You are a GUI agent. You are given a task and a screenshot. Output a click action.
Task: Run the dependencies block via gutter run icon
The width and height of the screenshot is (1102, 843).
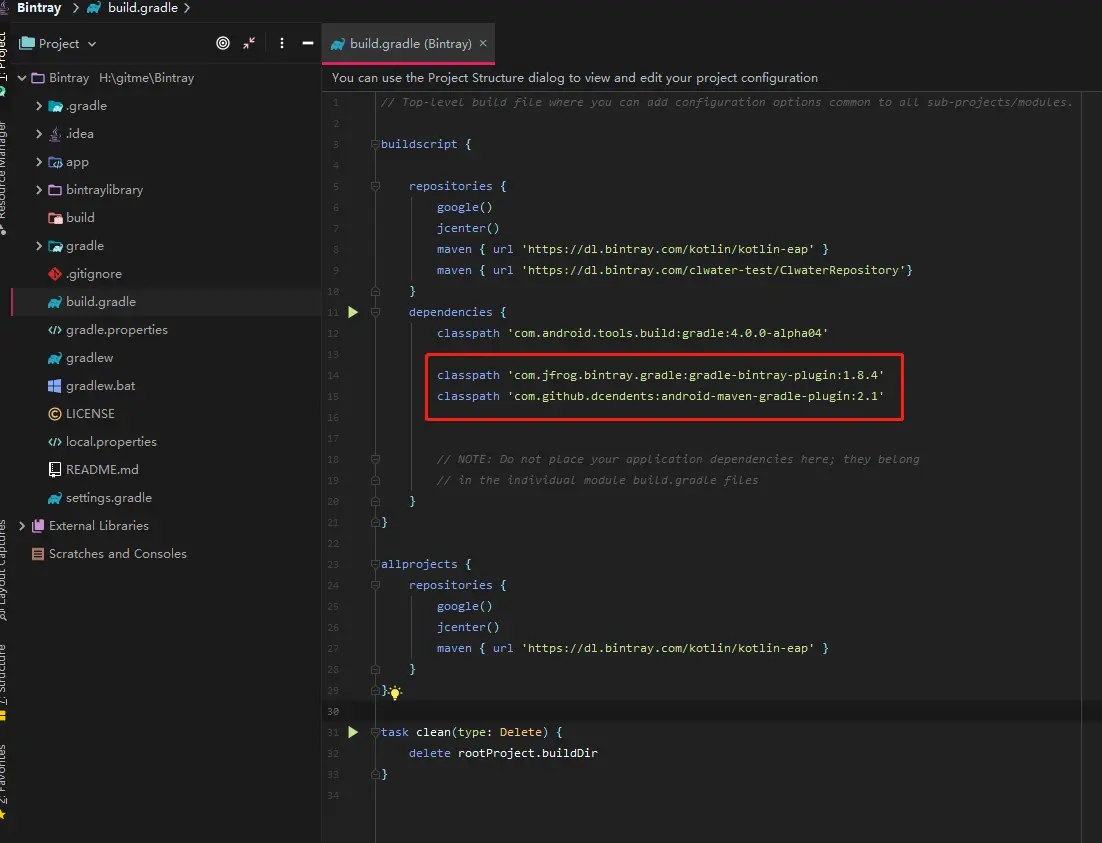tap(352, 311)
